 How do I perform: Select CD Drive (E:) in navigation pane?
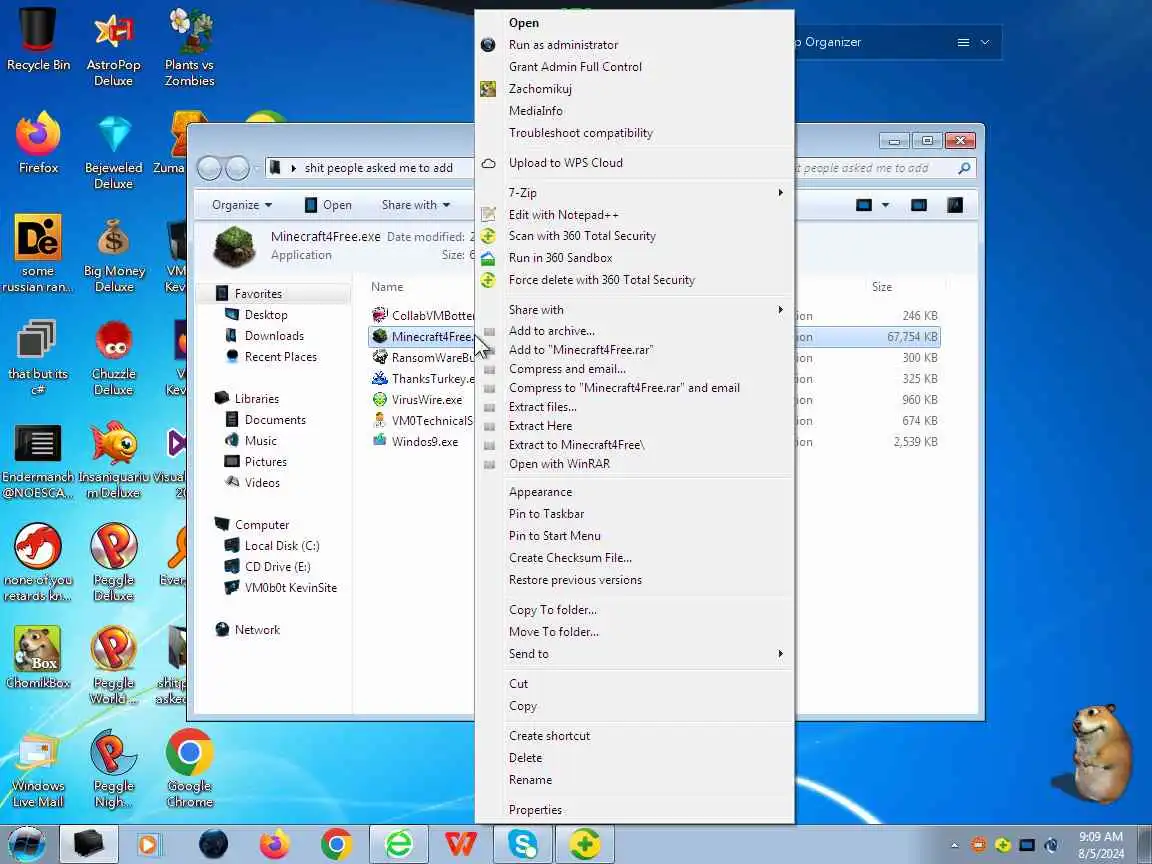click(x=278, y=567)
